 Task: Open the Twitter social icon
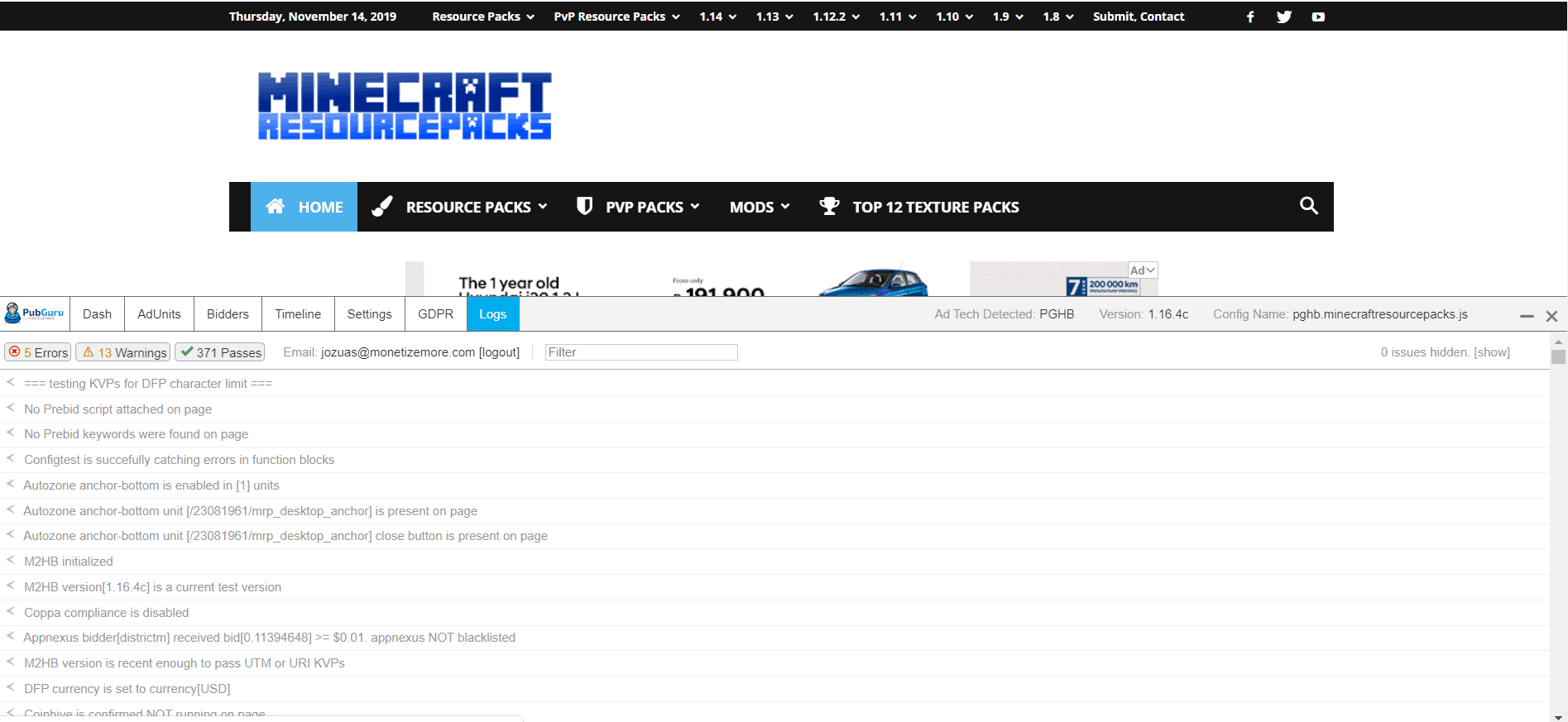pyautogui.click(x=1284, y=17)
